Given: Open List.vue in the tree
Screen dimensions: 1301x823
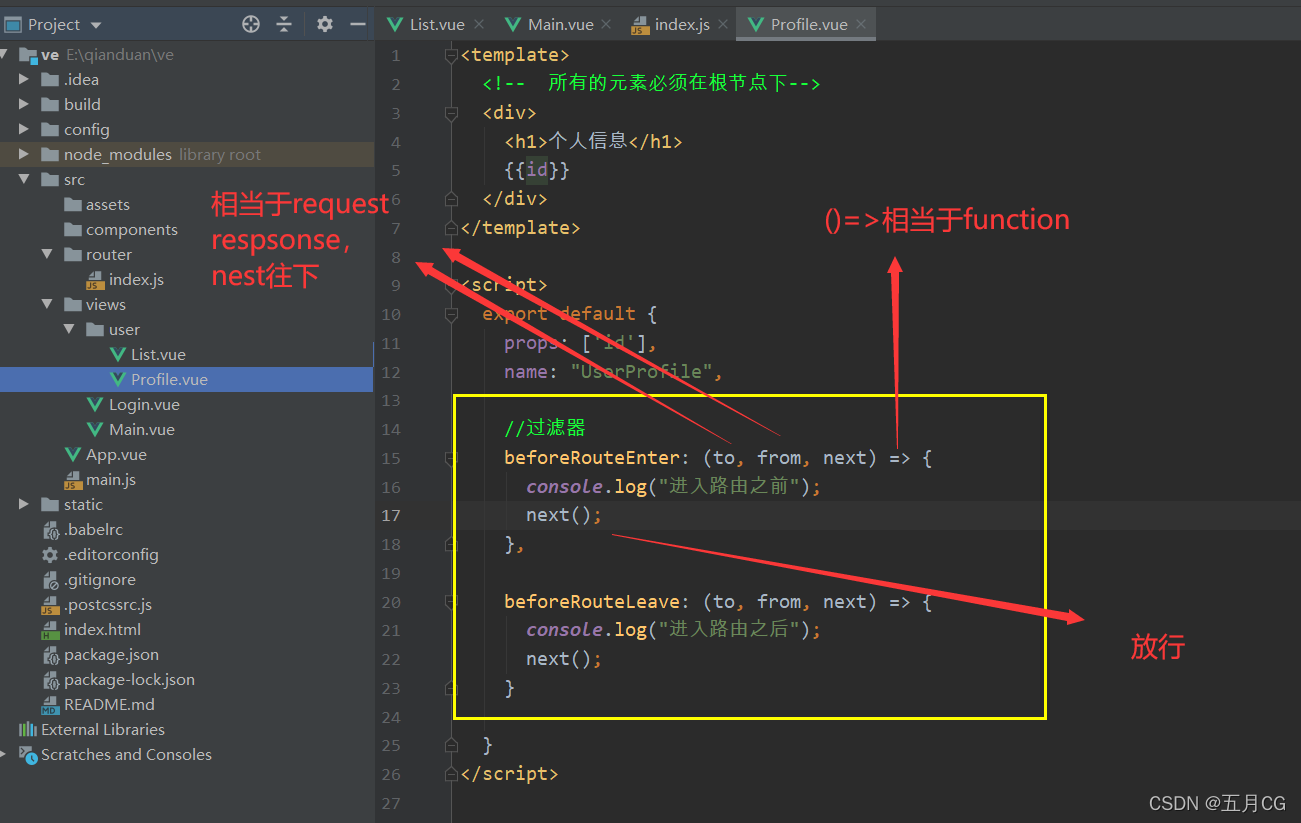Looking at the screenshot, I should tap(147, 354).
